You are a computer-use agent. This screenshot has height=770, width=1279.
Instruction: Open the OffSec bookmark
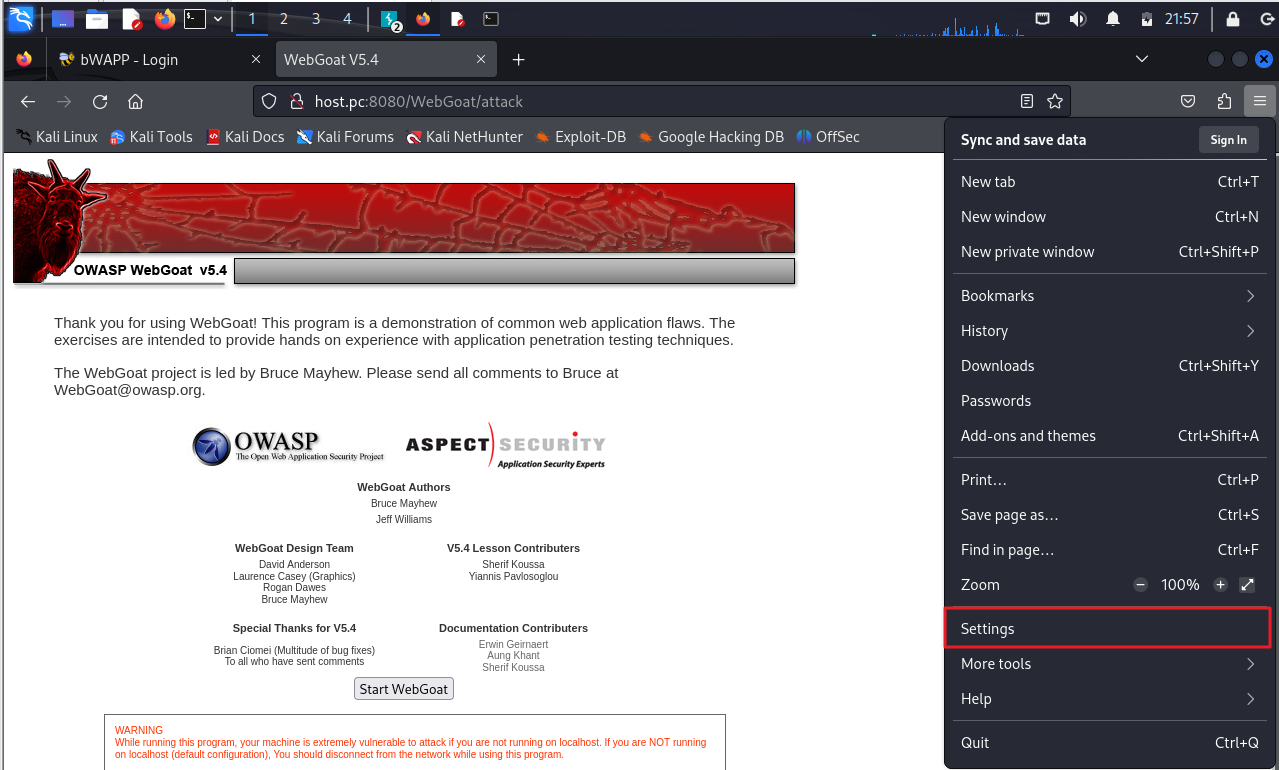tap(828, 137)
